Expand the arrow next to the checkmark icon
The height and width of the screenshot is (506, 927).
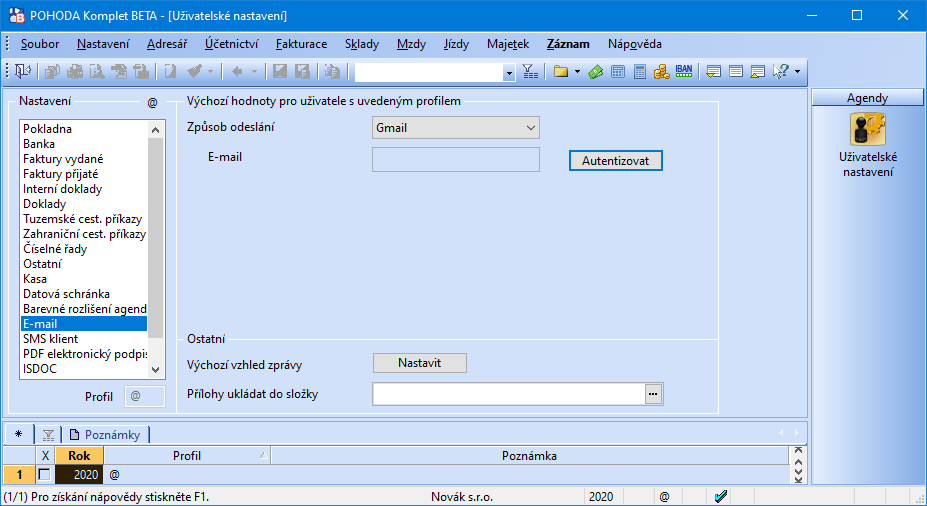210,72
